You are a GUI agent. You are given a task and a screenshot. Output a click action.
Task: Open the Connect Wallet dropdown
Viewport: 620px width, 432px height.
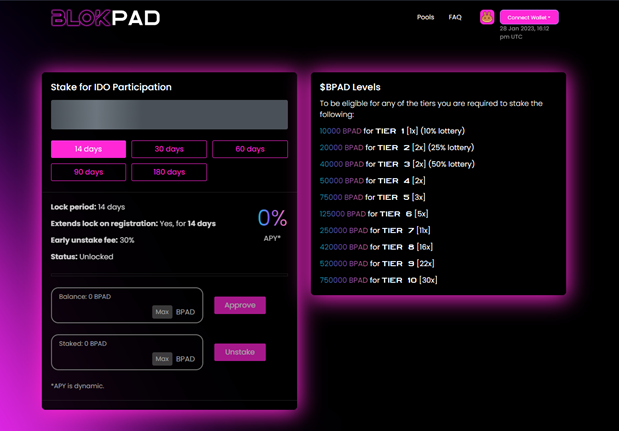coord(529,17)
